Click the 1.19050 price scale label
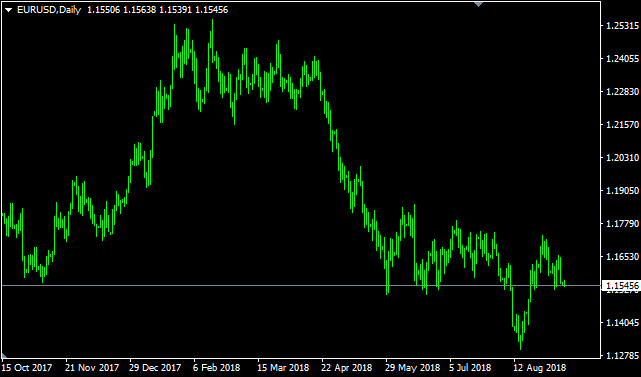Screen dimensions: 641x377 (622, 191)
